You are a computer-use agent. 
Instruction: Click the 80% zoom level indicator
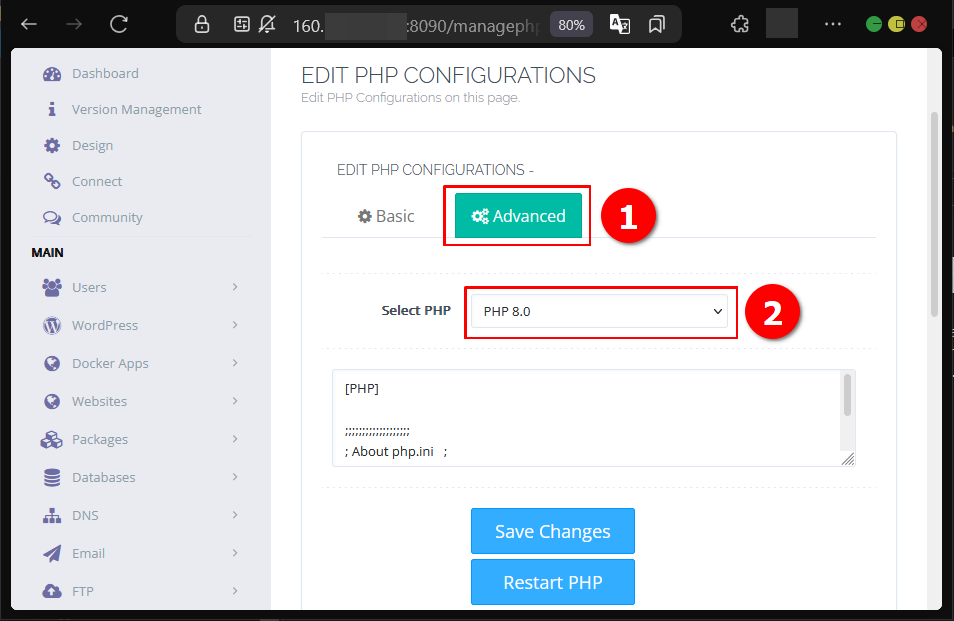pyautogui.click(x=571, y=25)
